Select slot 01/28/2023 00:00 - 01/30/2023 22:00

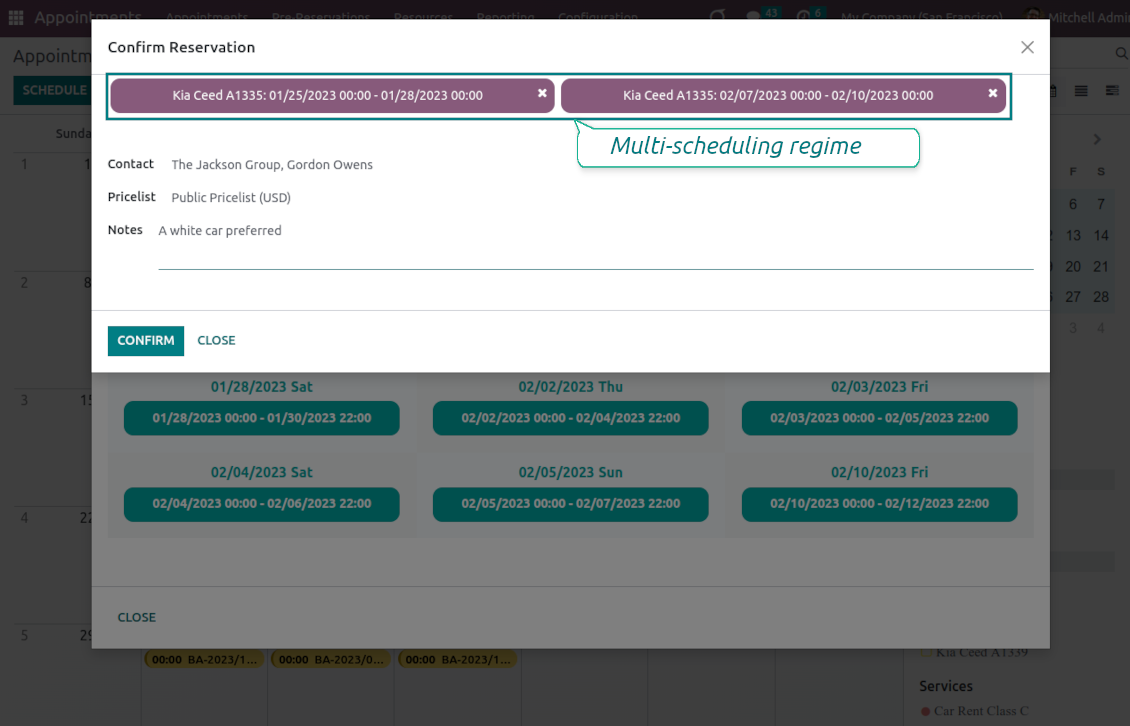(x=262, y=418)
